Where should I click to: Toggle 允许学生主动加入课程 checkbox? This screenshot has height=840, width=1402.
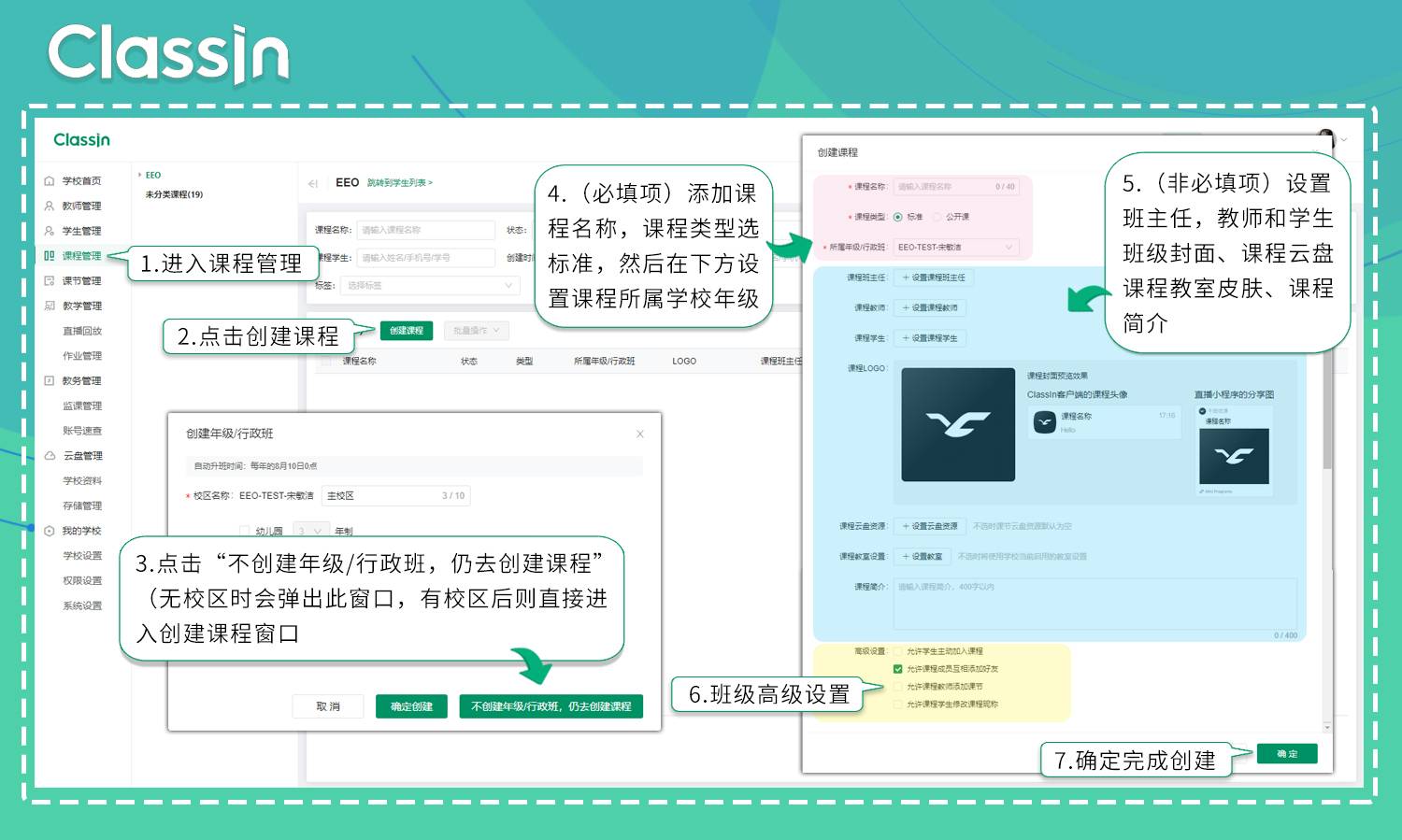pos(898,651)
